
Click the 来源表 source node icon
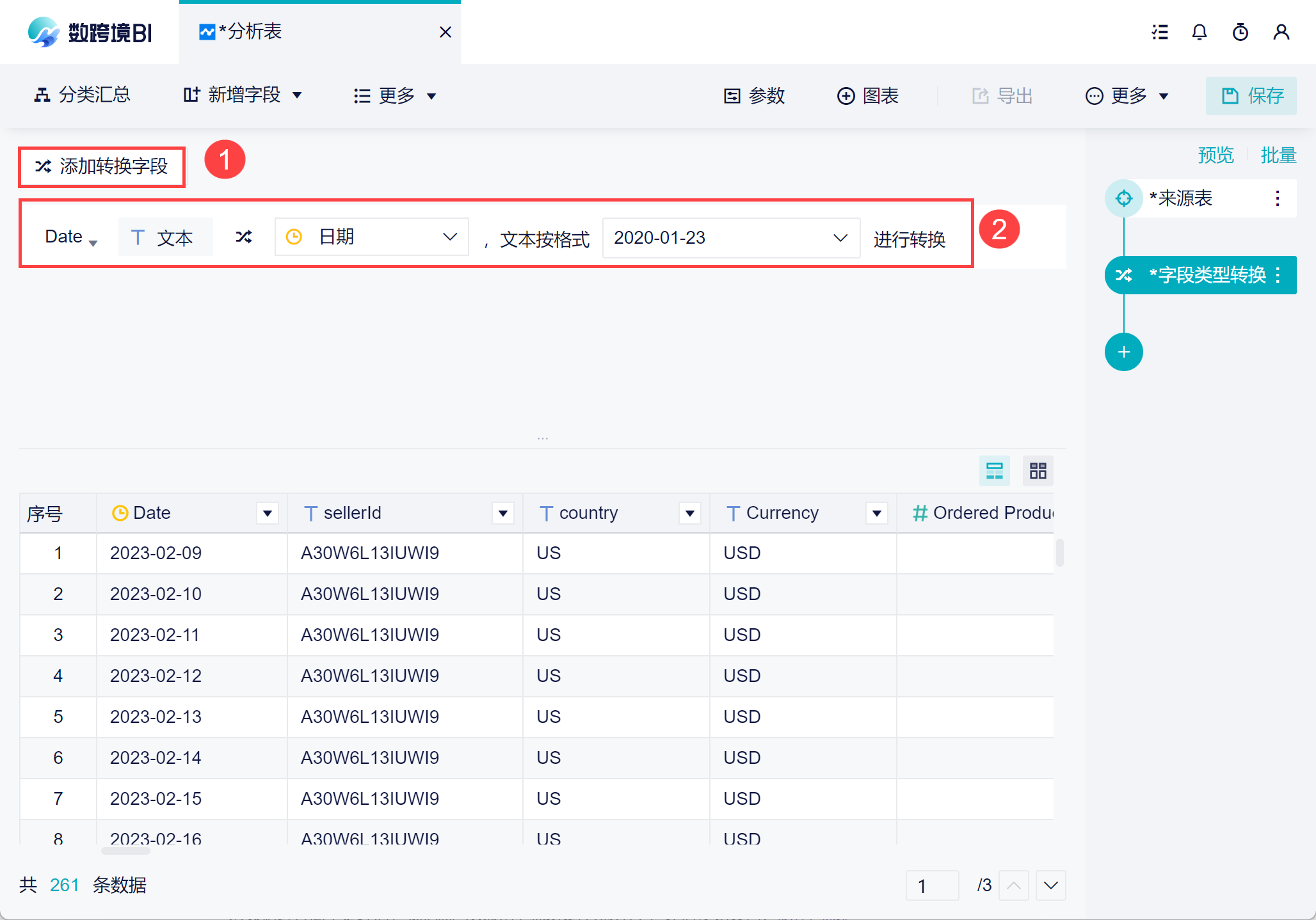click(x=1123, y=198)
